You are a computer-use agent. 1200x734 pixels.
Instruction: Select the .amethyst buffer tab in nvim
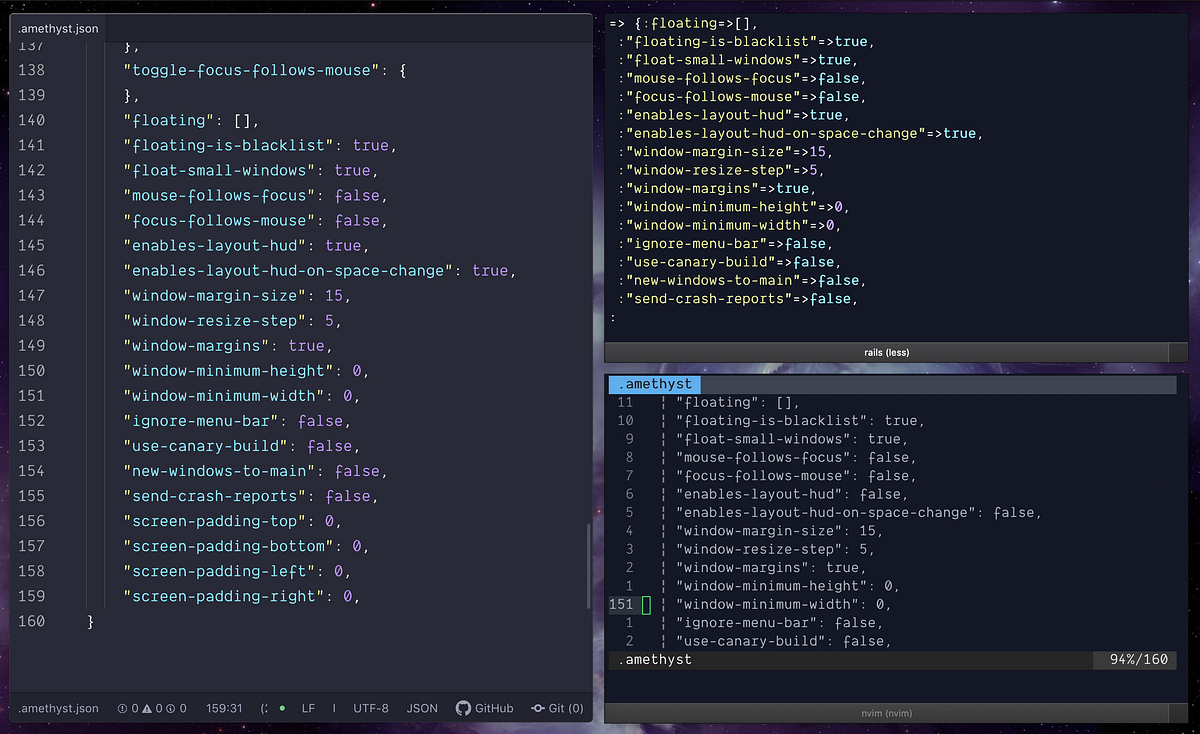(x=654, y=383)
